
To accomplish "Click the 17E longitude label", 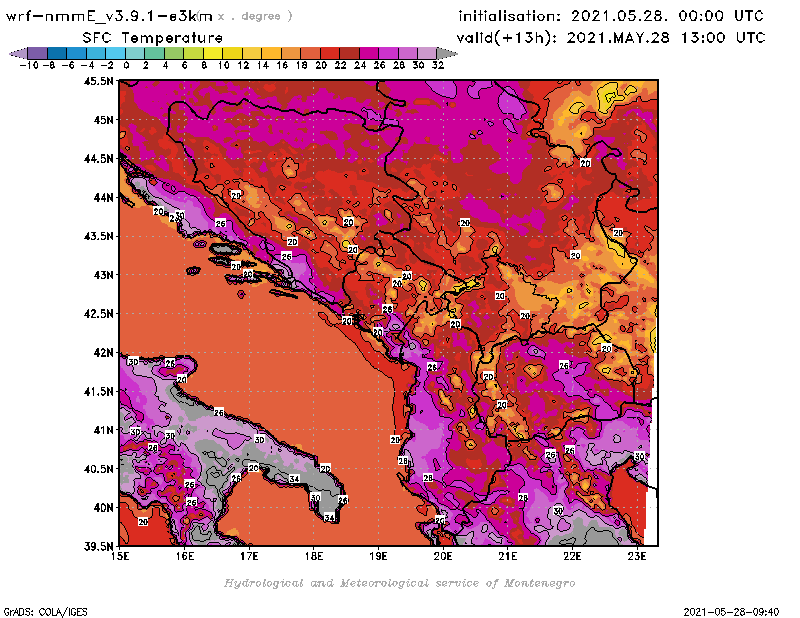I will [x=249, y=556].
